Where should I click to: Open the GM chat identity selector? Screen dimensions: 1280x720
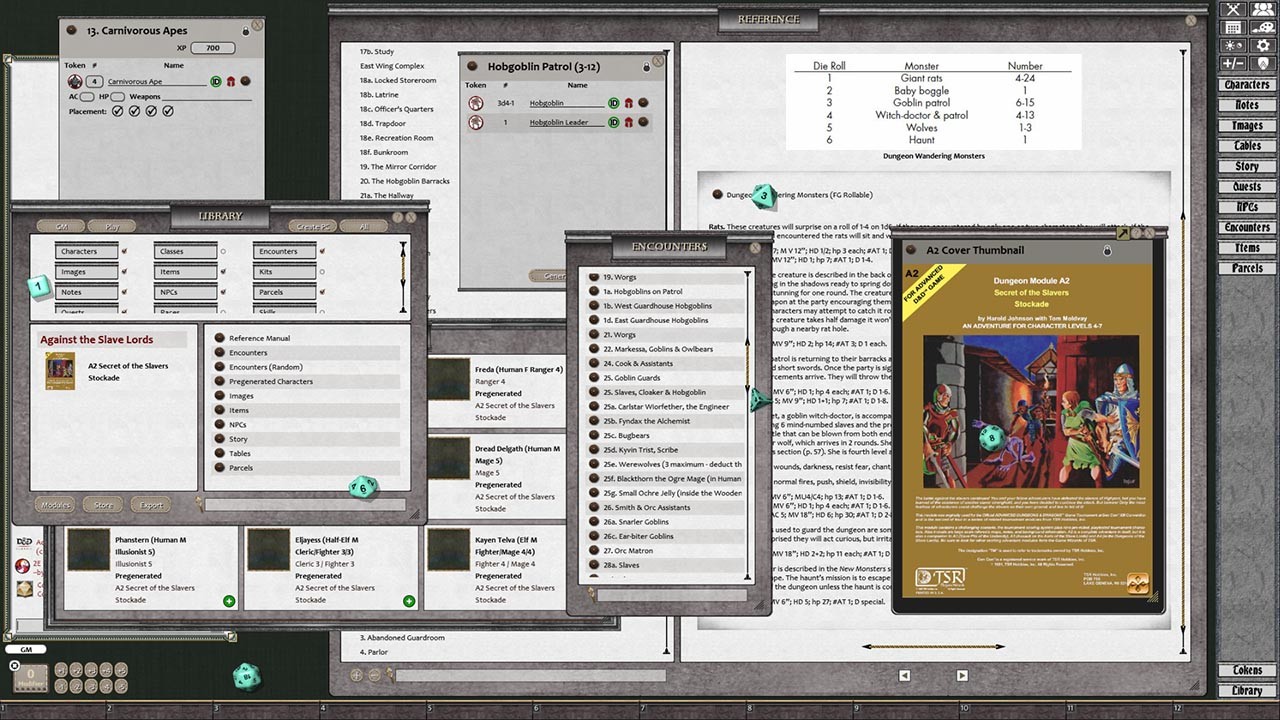pos(26,649)
